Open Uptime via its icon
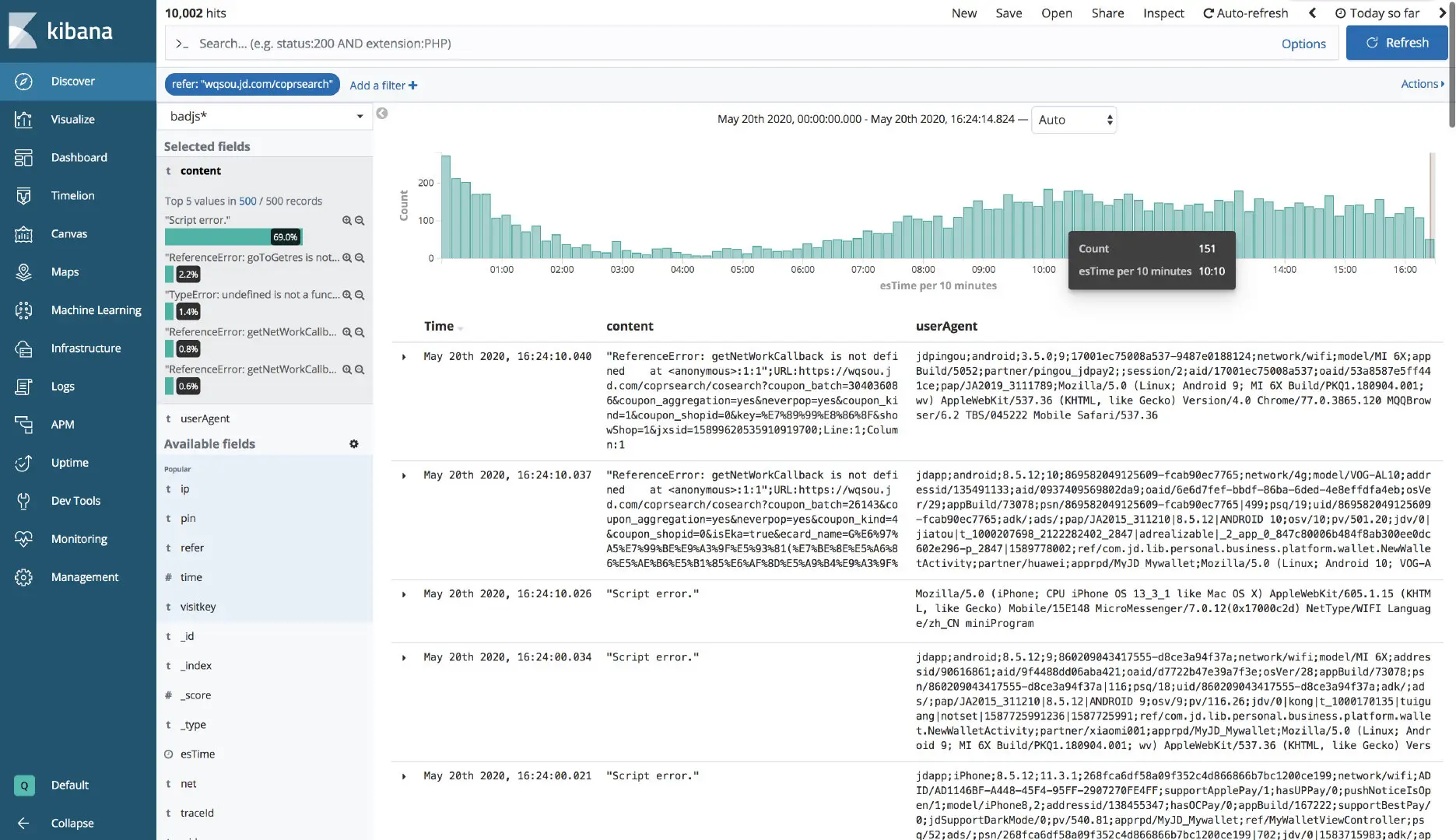Image resolution: width=1456 pixels, height=840 pixels. [23, 463]
